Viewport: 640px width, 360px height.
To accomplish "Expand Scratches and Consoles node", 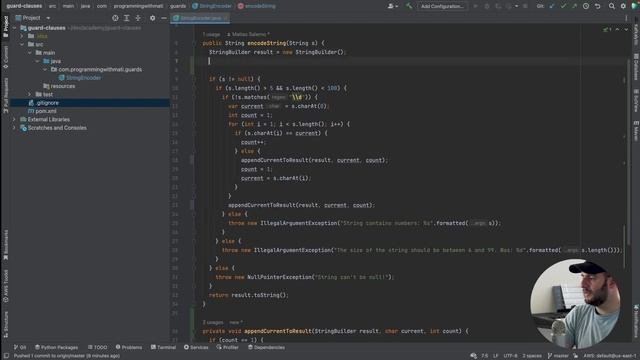I will click(x=15, y=128).
